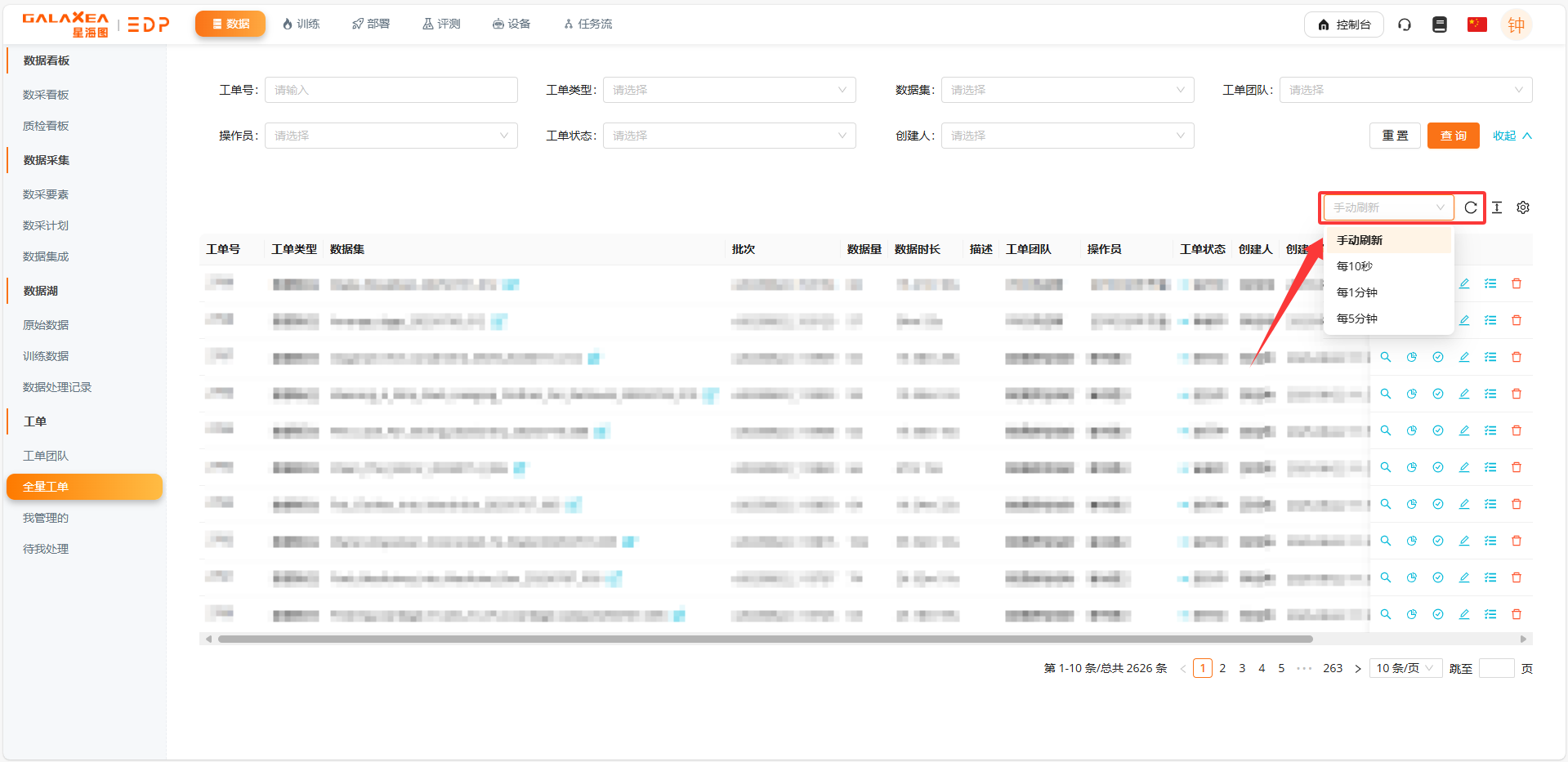This screenshot has height=762, width=1568.
Task: Click the row density icon above the table
Action: (x=1497, y=207)
